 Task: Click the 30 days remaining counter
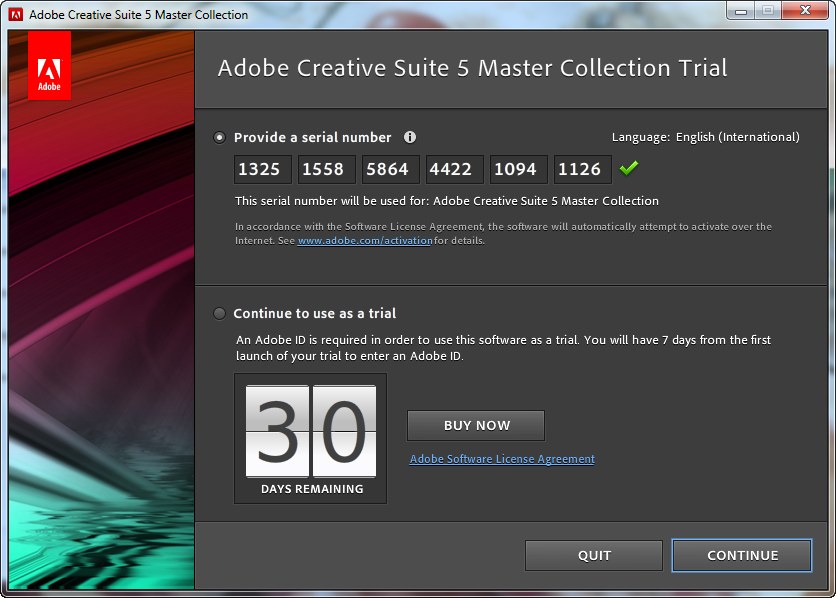pyautogui.click(x=310, y=438)
